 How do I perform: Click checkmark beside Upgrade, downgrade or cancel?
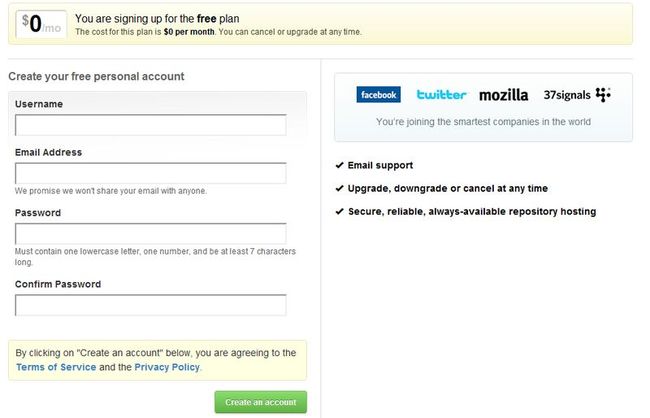pos(340,188)
